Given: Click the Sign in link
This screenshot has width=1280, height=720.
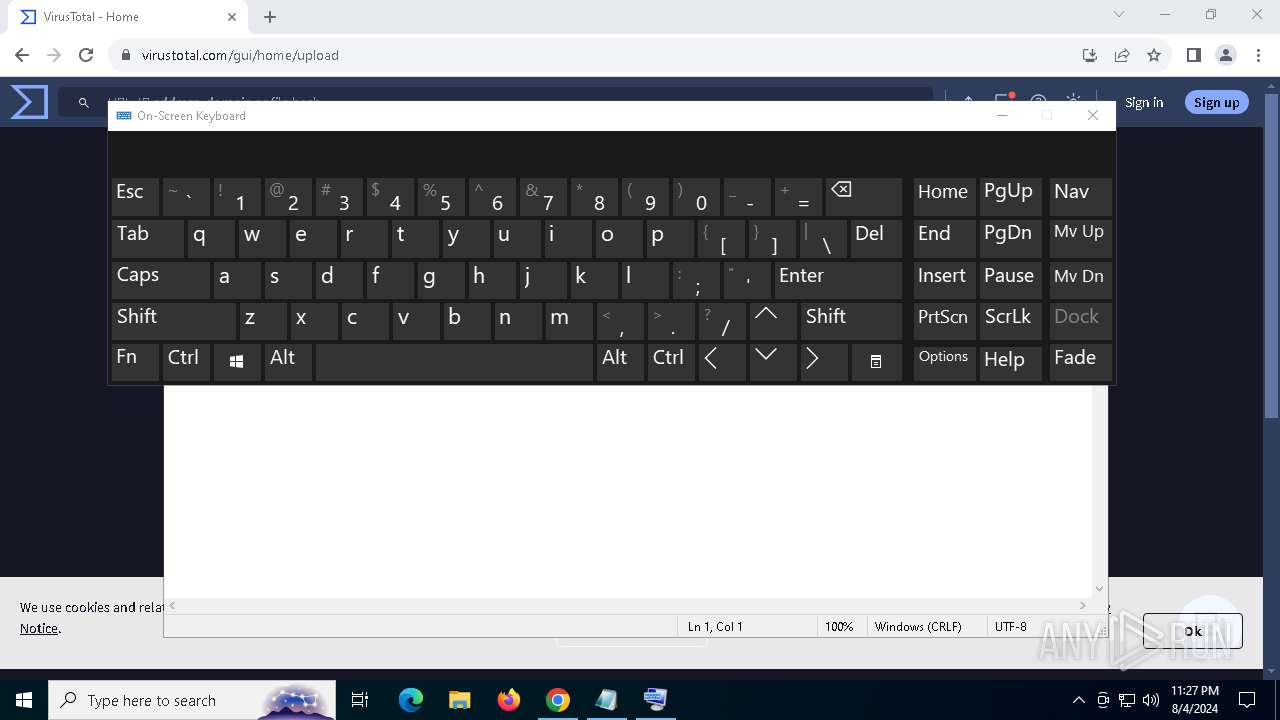Looking at the screenshot, I should 1144,102.
